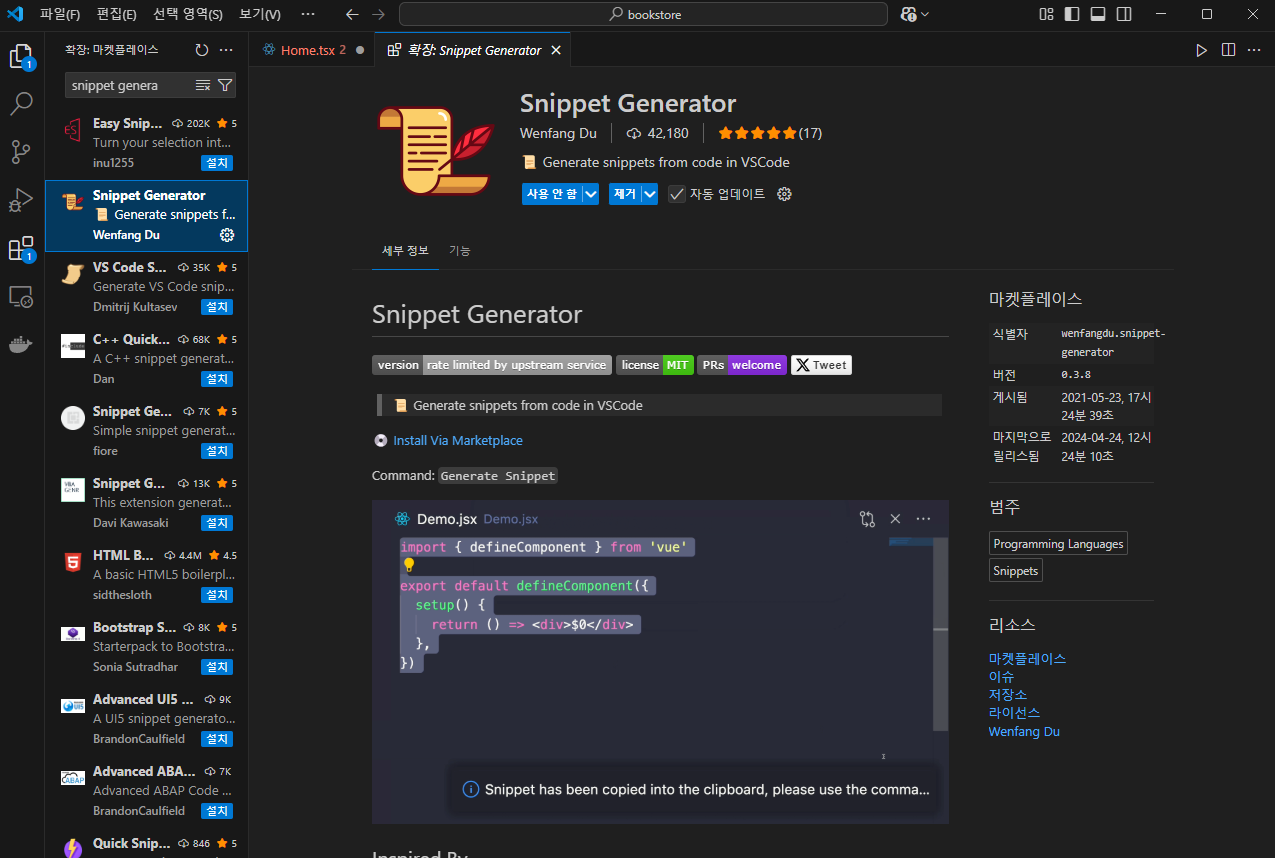Screen dimensions: 1275x858
Task: Select the Snippets category tag
Action: pos(1015,570)
